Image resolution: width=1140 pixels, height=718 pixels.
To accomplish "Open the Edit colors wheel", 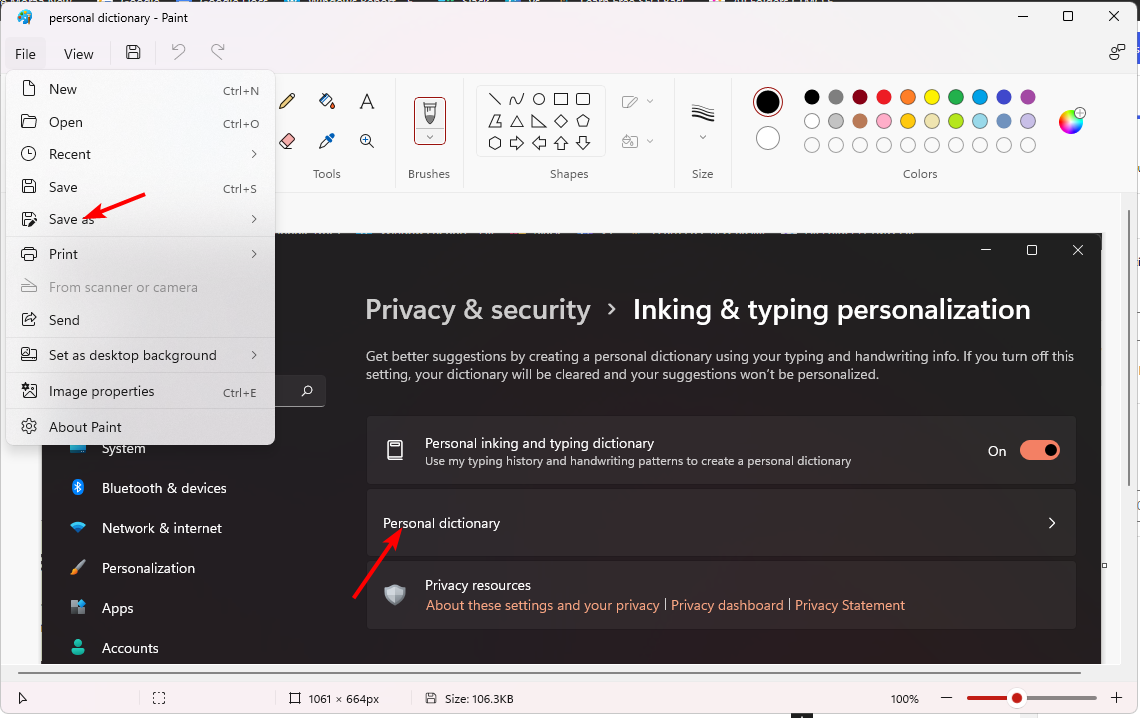I will (x=1071, y=121).
